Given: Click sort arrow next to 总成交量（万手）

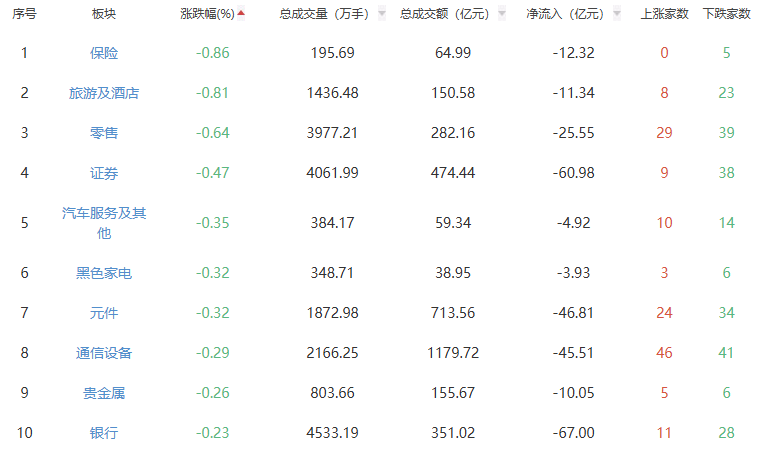Looking at the screenshot, I should [x=381, y=14].
